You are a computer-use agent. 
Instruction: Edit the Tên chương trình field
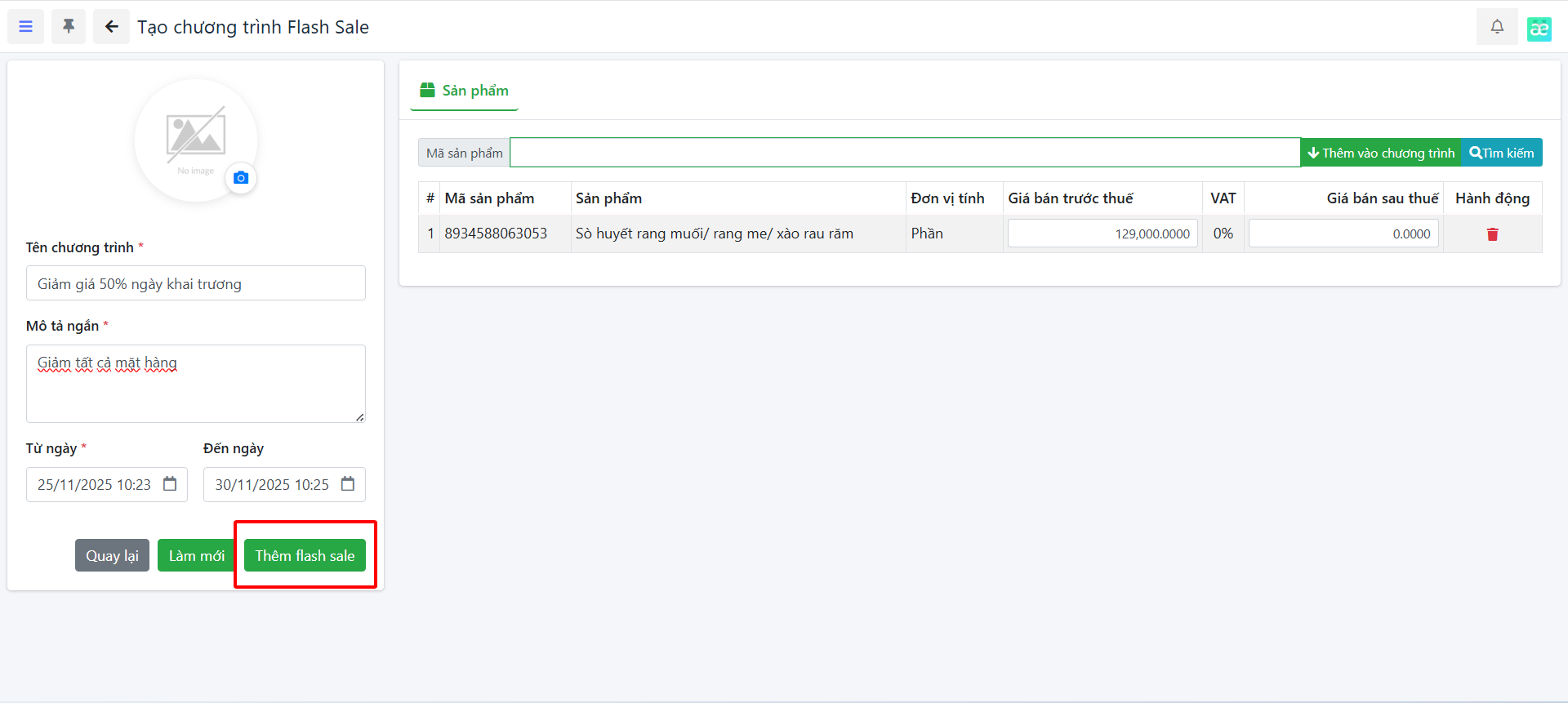[195, 284]
